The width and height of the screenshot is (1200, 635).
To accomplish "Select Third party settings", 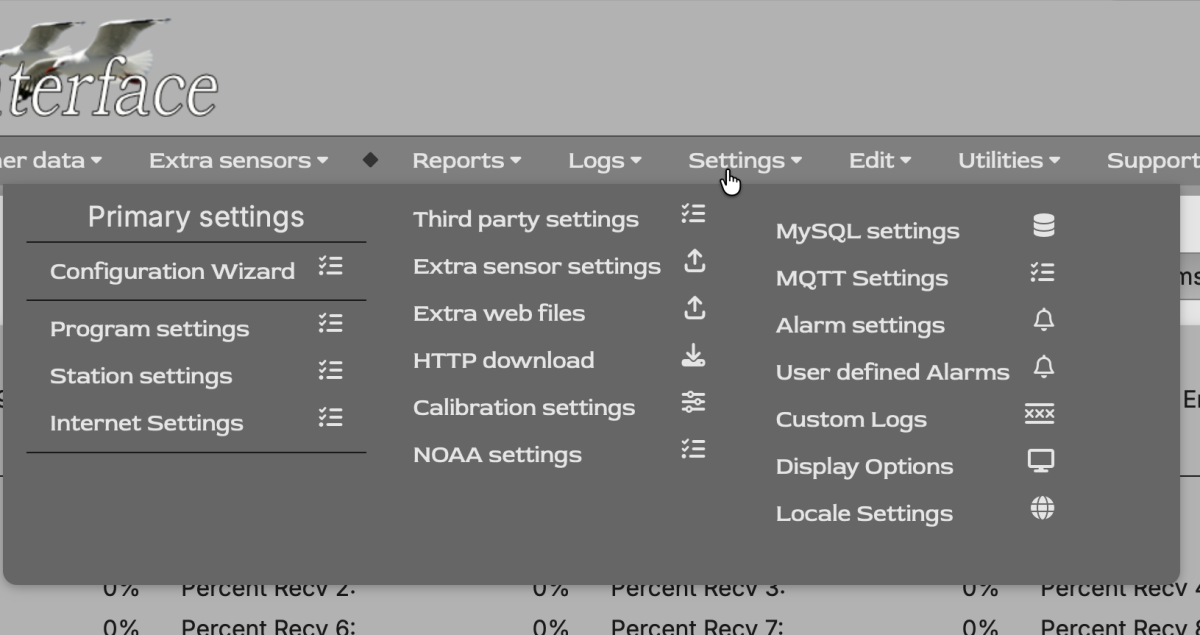I will click(526, 218).
